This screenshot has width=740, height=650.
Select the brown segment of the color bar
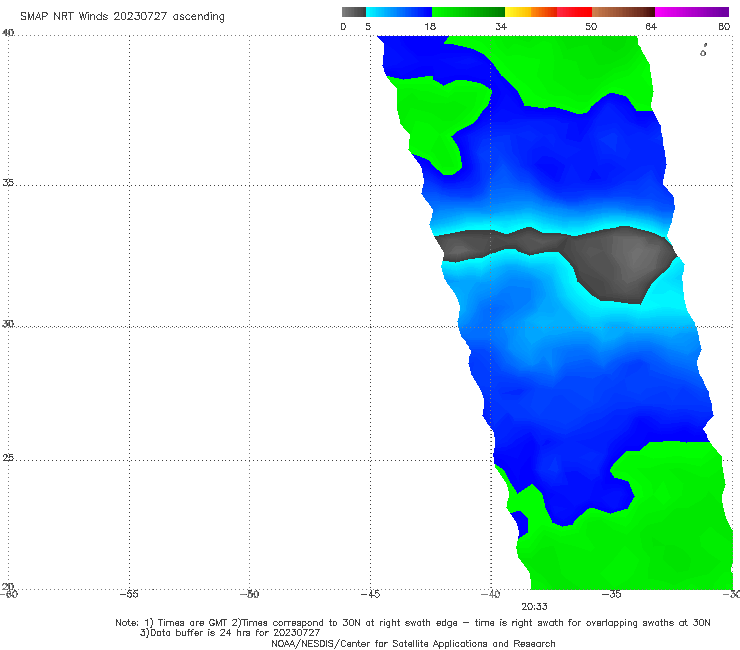point(623,12)
